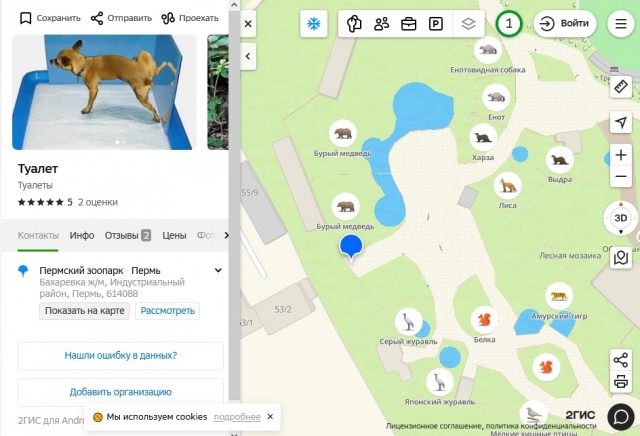Expand the Пермский зоопарк address chevron

(x=218, y=270)
